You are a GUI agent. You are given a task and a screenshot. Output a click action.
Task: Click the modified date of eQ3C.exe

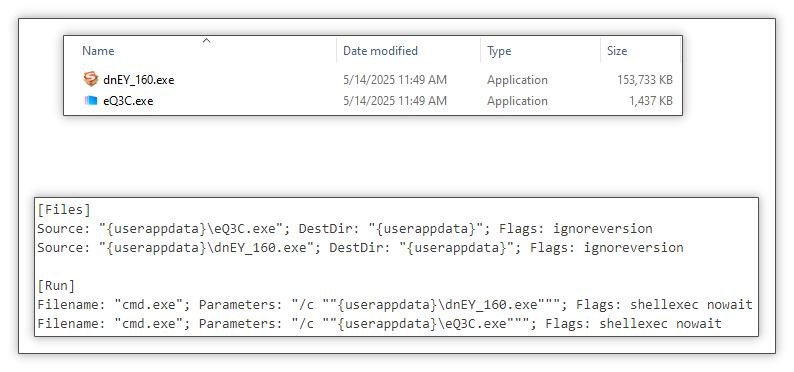[395, 101]
